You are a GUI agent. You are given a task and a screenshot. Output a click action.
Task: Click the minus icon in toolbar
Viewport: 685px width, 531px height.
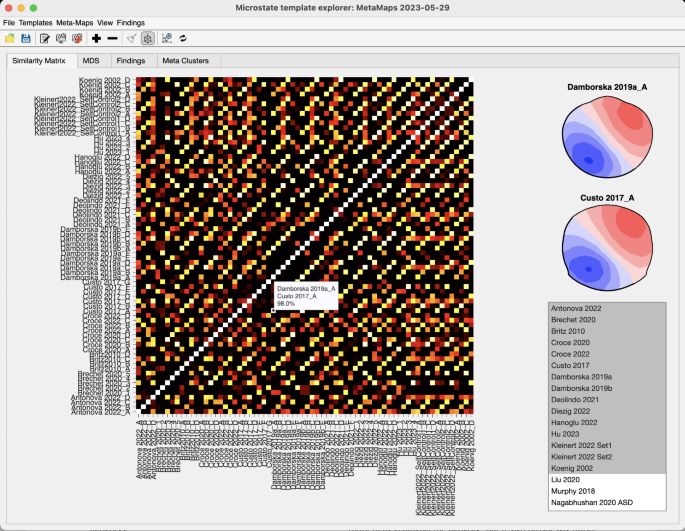pyautogui.click(x=112, y=38)
